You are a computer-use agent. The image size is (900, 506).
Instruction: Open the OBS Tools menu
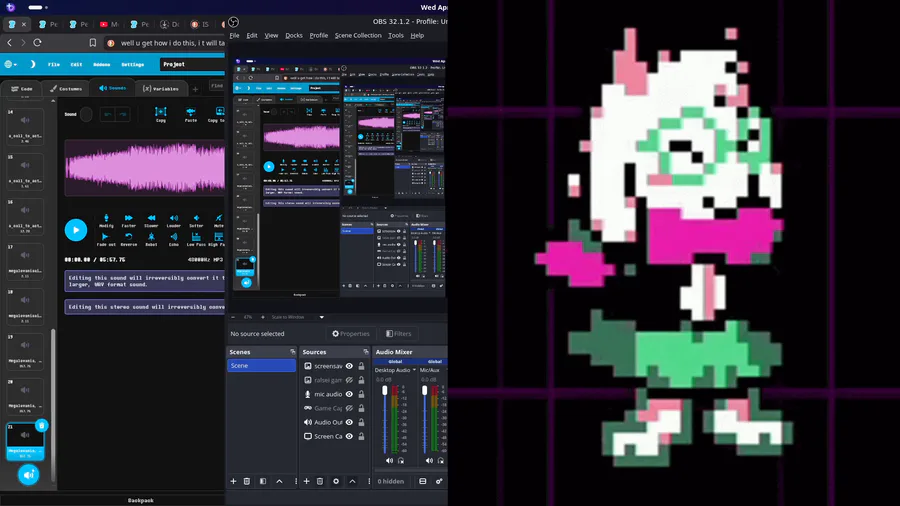point(395,36)
